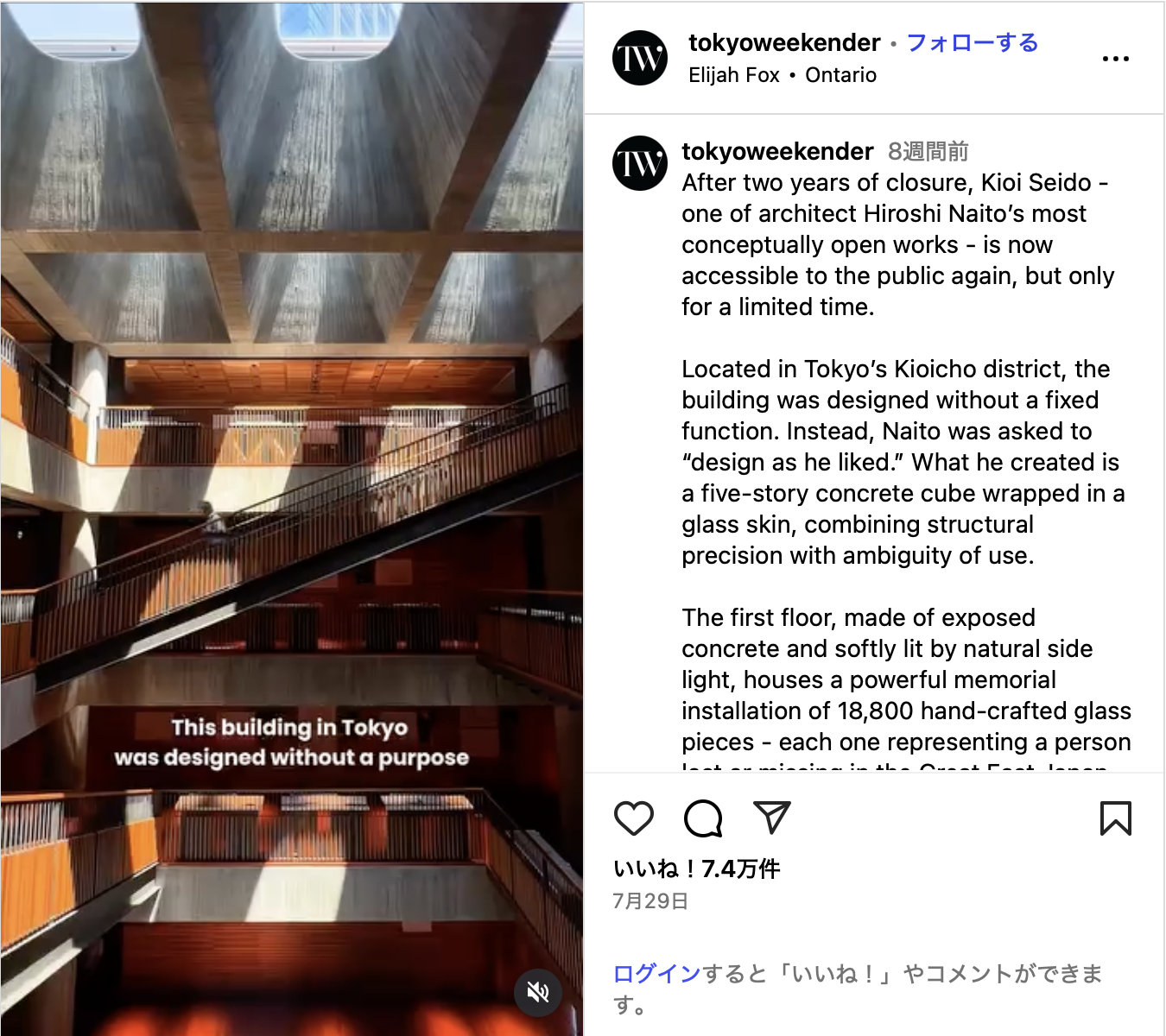1166x1036 pixels.
Task: Click the TW profile avatar in the header
Action: (640, 59)
